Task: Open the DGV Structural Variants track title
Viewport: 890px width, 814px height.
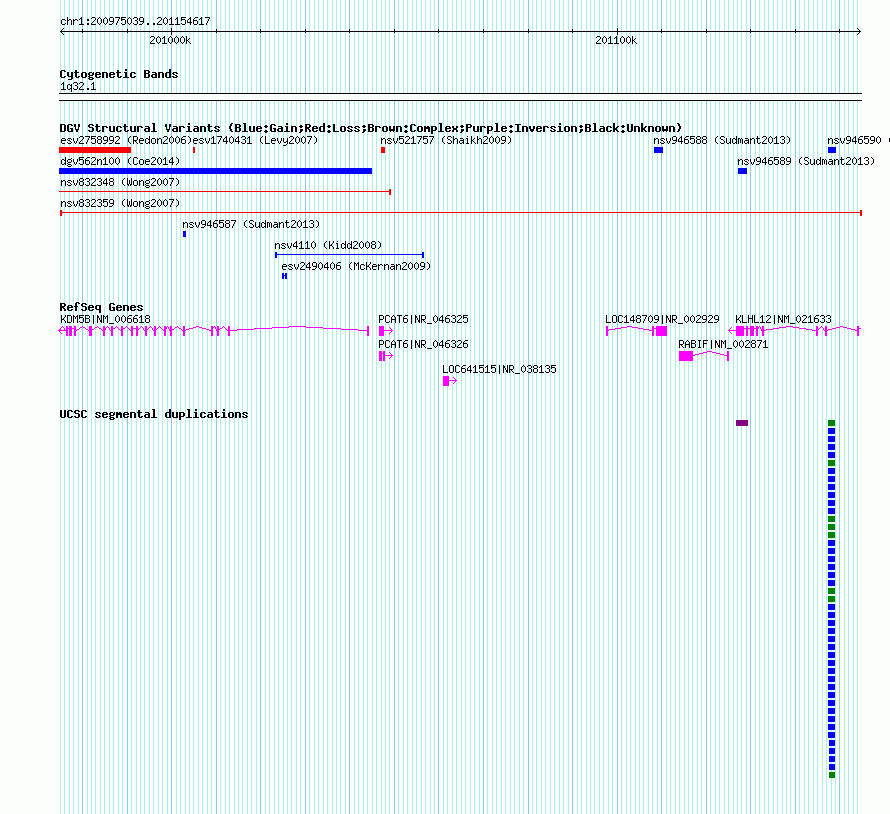Action: pos(370,128)
